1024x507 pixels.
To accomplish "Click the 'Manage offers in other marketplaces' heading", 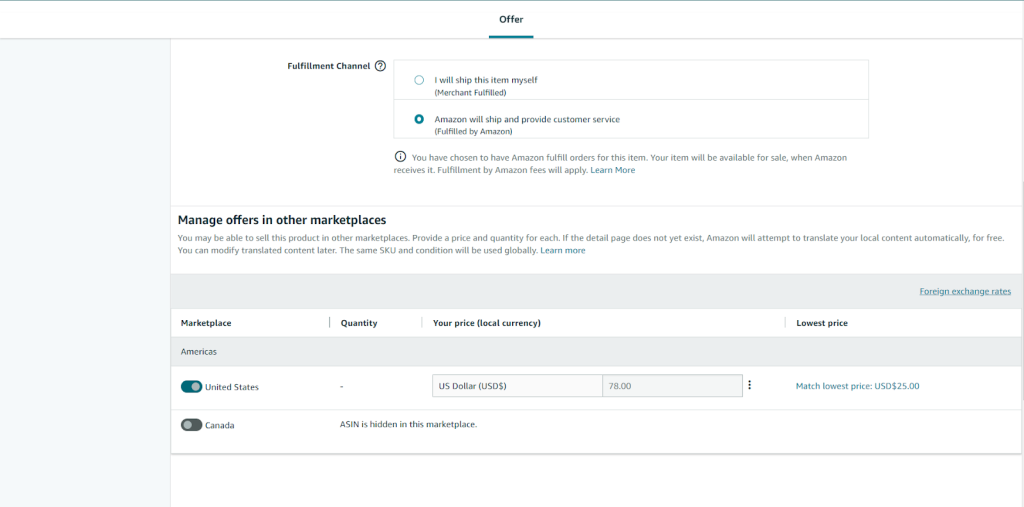I will (282, 220).
